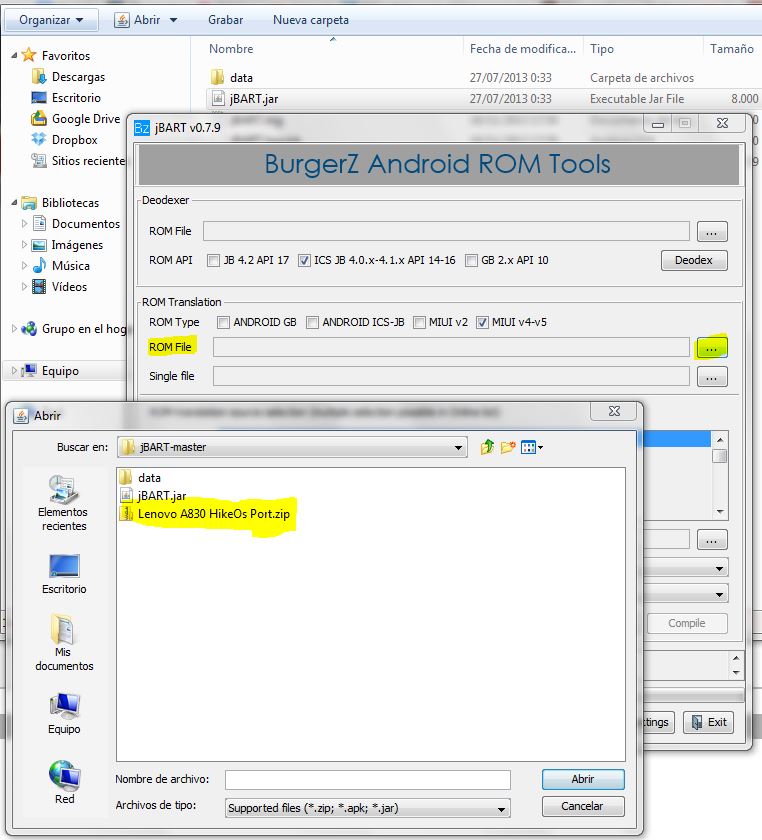
Task: Sort by Fecha de modificación column
Action: coord(522,49)
